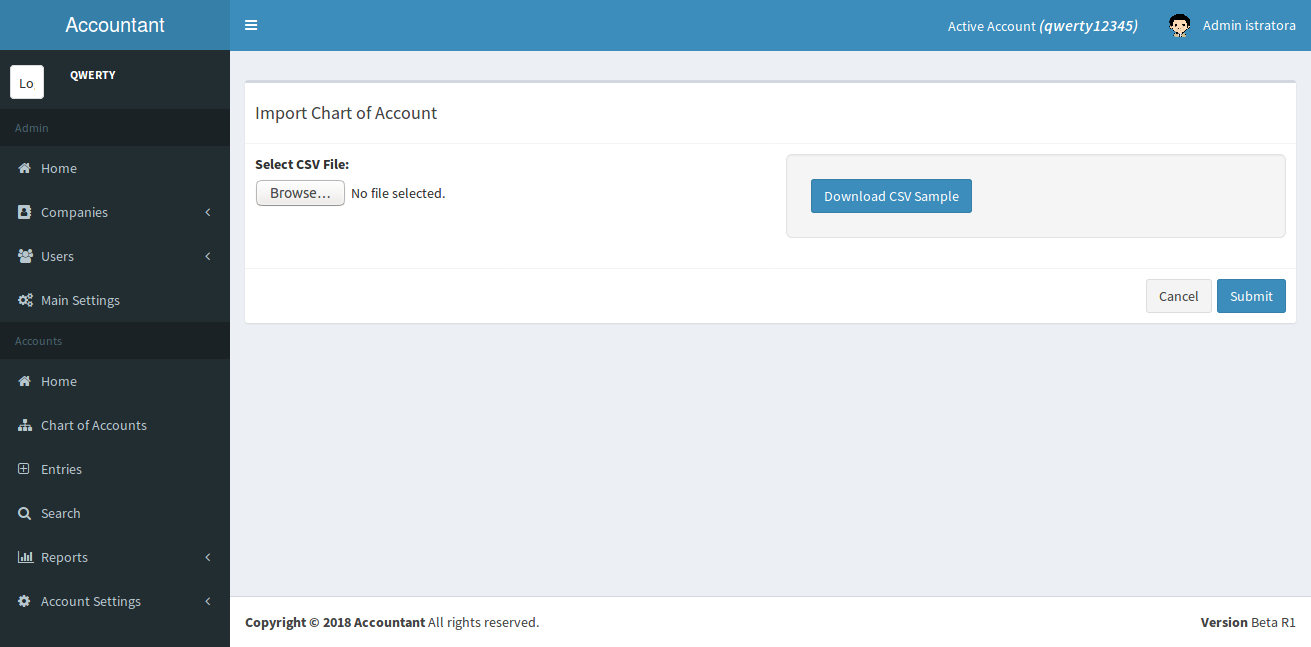Image resolution: width=1311 pixels, height=647 pixels.
Task: Expand the Reports submenu chevron
Action: point(208,557)
